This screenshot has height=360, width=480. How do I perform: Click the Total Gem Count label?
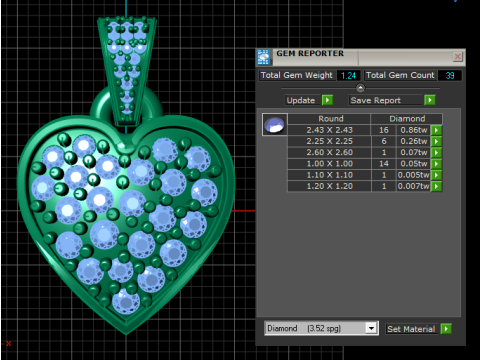400,75
